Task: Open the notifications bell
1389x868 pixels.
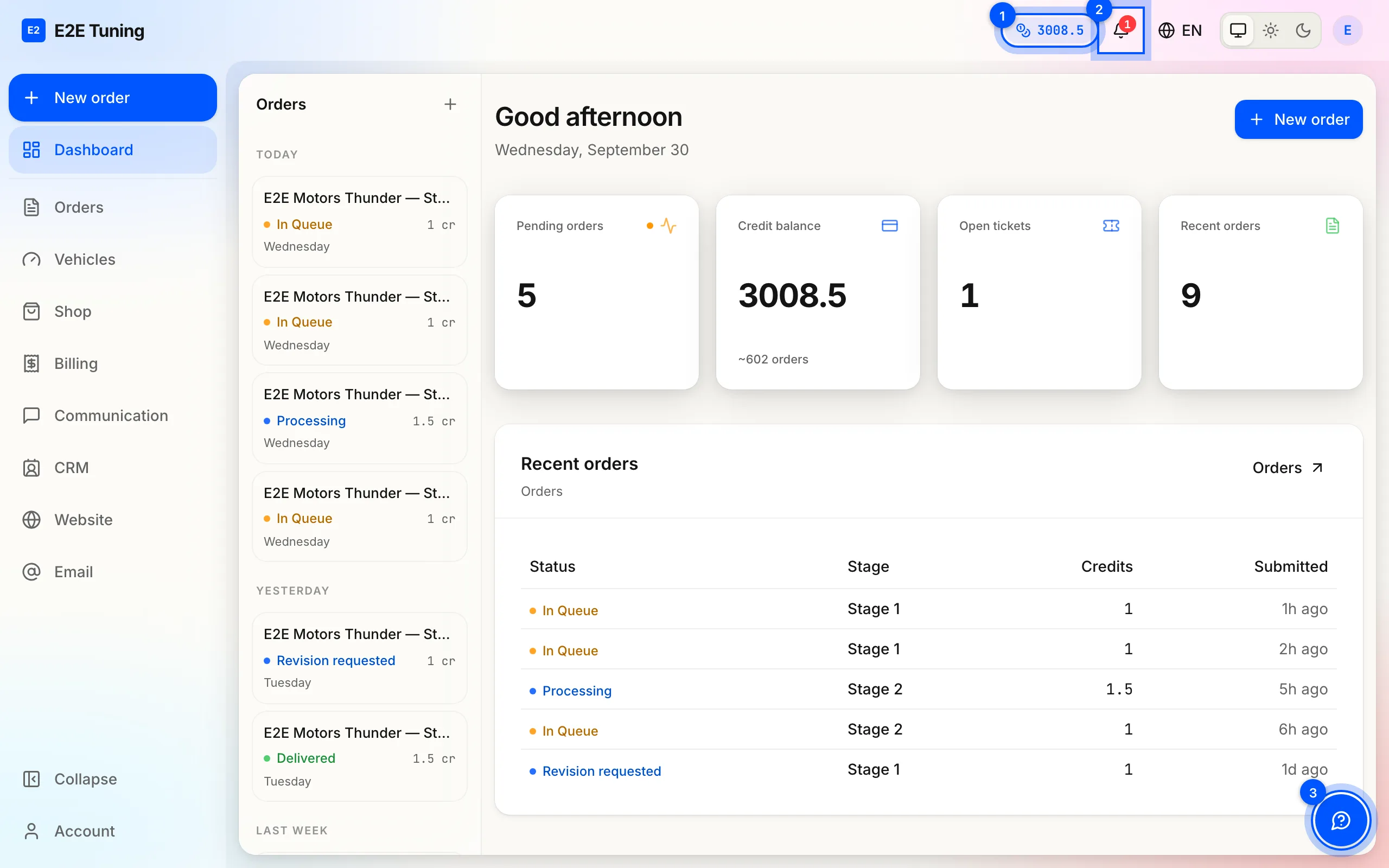Action: pos(1120,30)
